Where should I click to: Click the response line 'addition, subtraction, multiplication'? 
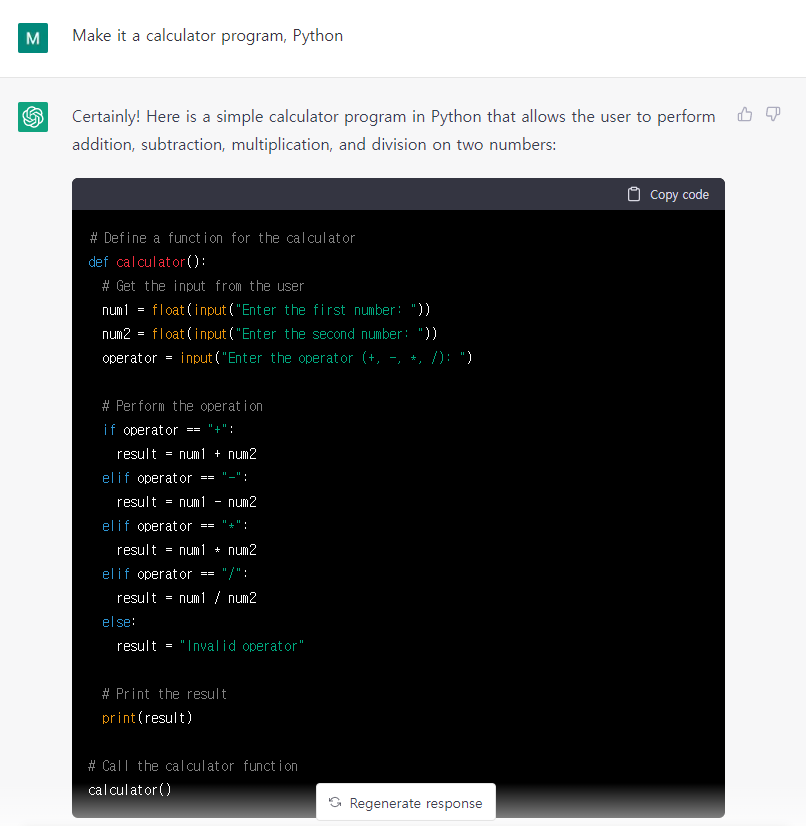coord(314,144)
